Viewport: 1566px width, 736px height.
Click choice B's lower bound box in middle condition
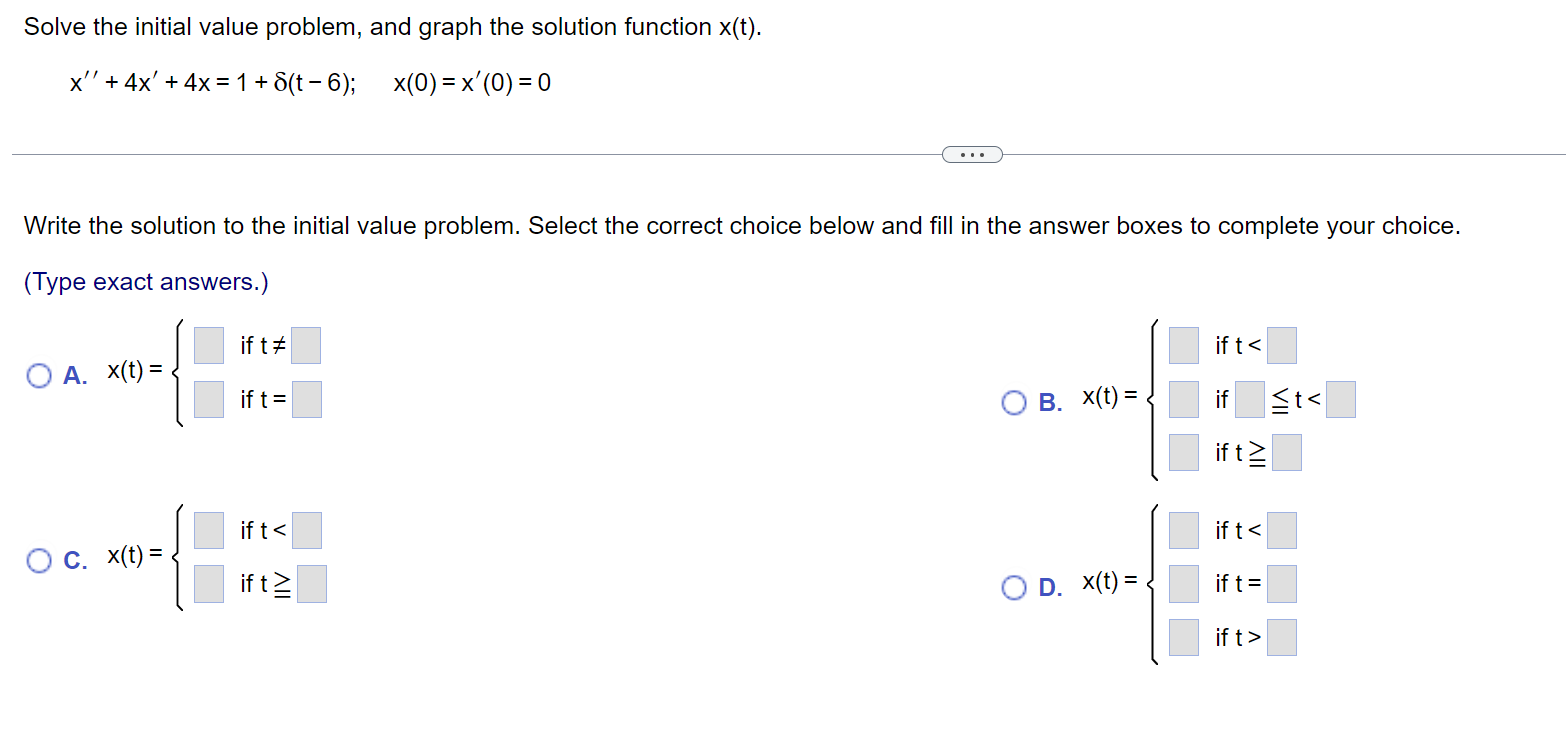[1249, 399]
